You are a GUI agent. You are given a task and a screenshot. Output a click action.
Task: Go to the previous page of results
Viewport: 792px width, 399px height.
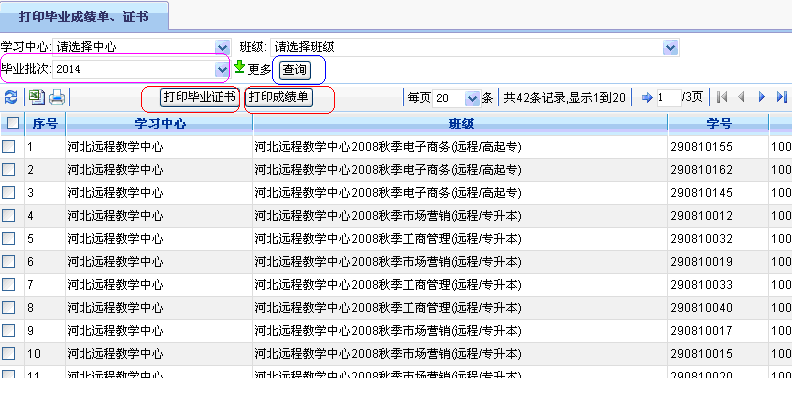coord(741,97)
